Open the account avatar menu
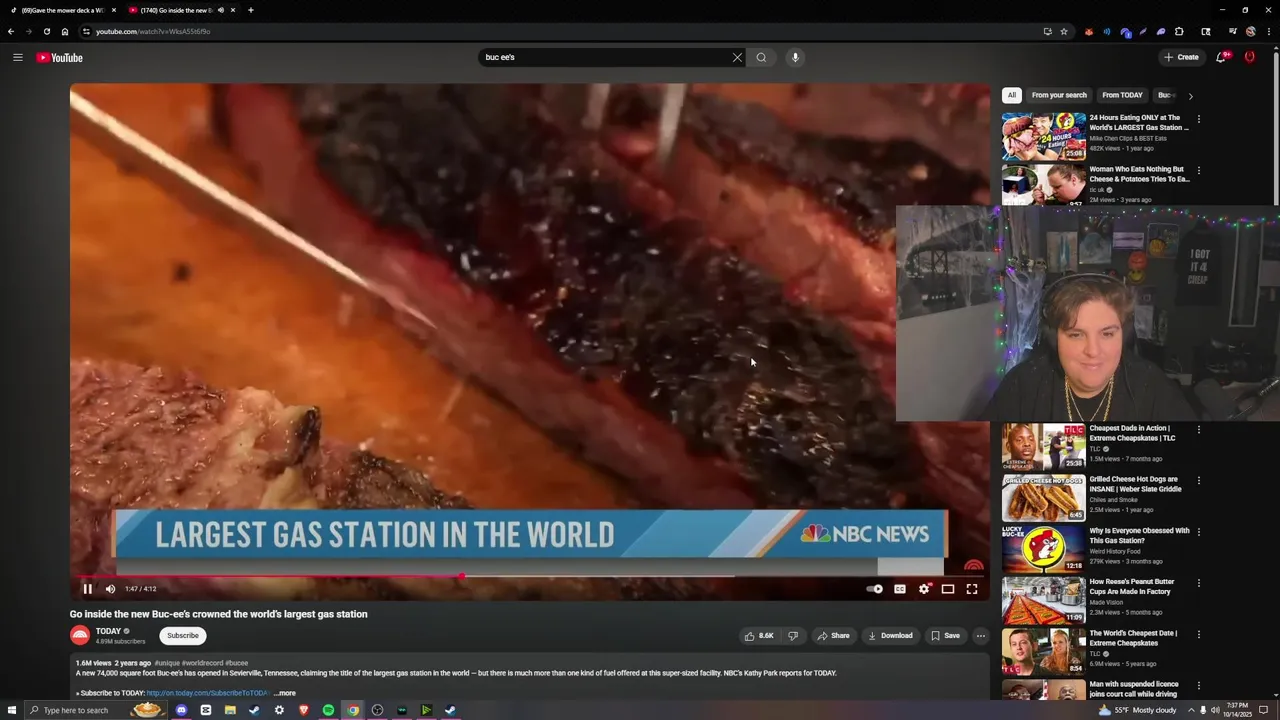The width and height of the screenshot is (1280, 720). [1249, 57]
